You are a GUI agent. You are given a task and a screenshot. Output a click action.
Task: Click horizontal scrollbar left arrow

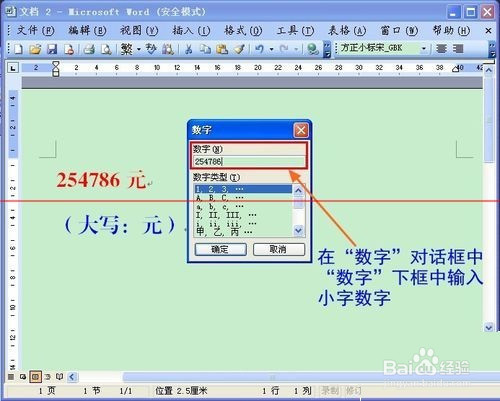pos(72,377)
